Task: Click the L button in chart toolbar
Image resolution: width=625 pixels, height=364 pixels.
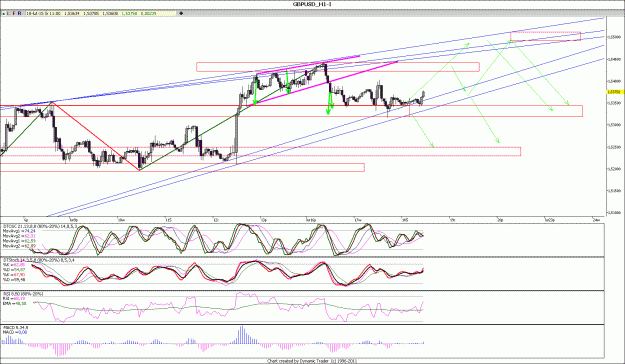Action: 8,13
